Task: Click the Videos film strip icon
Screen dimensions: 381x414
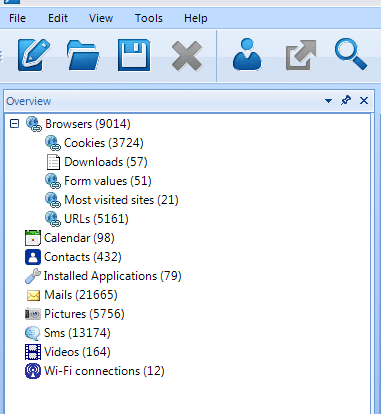Action: tap(33, 352)
